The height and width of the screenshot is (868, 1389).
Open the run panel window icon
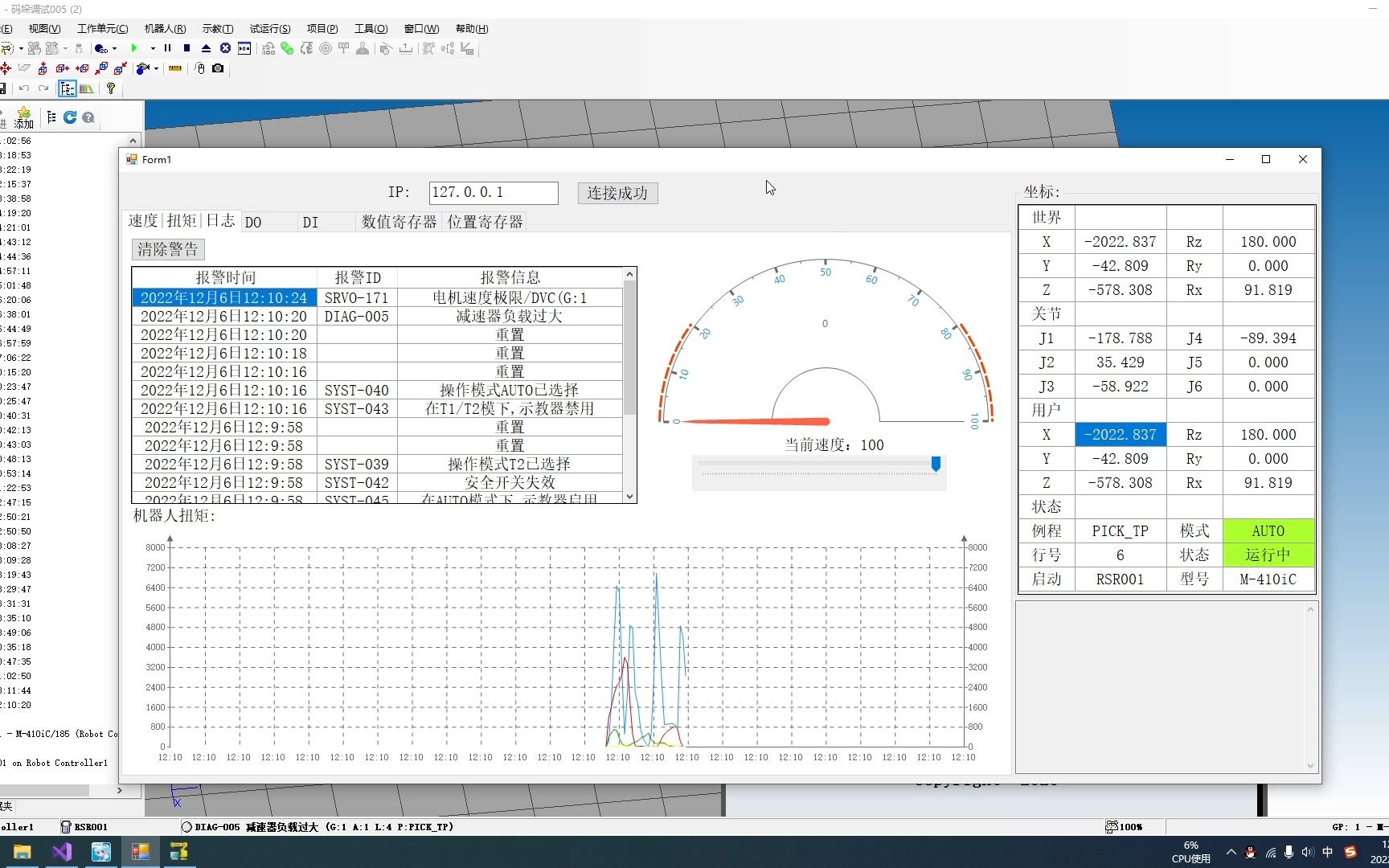[x=244, y=48]
